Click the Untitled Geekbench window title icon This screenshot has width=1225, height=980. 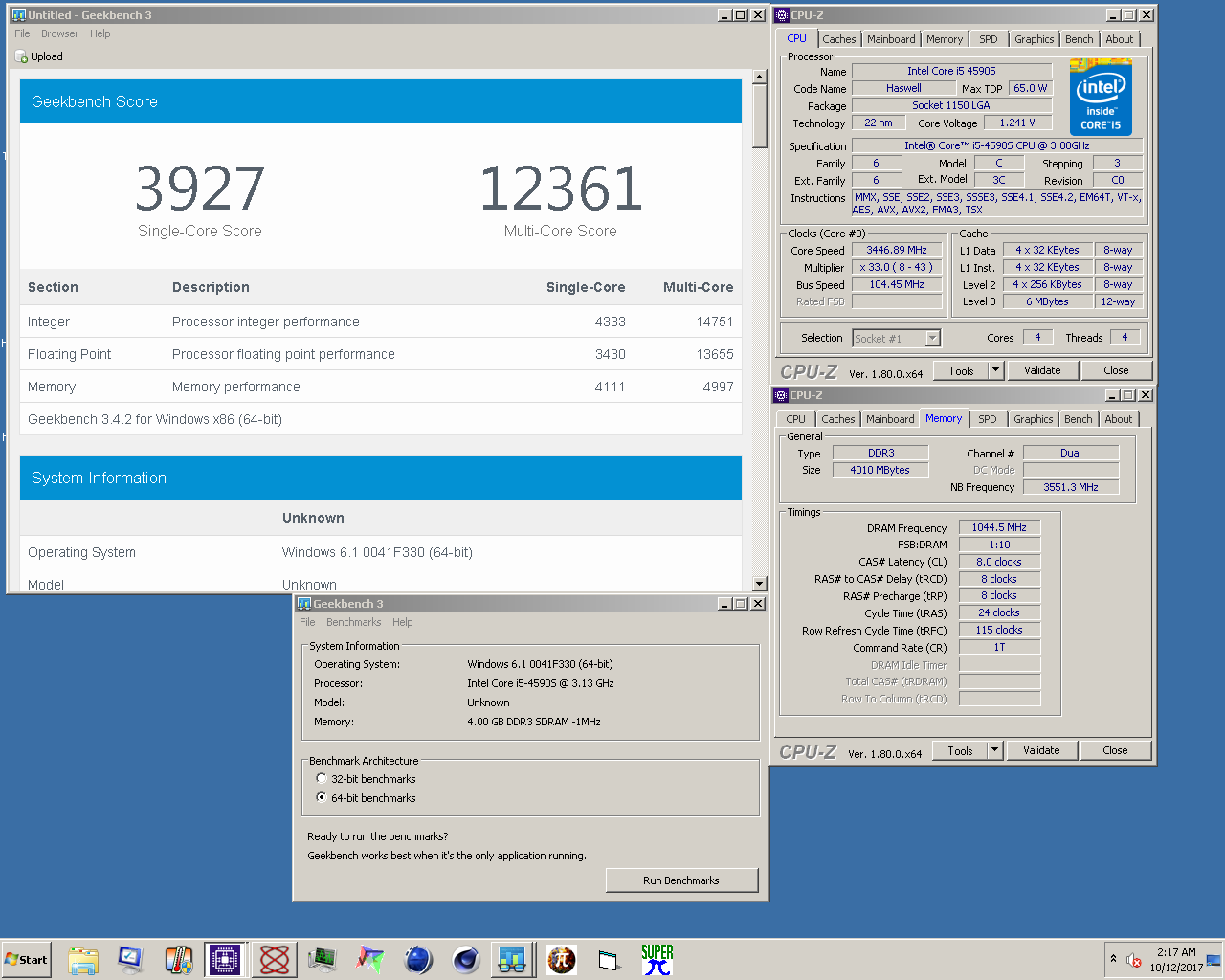[18, 15]
